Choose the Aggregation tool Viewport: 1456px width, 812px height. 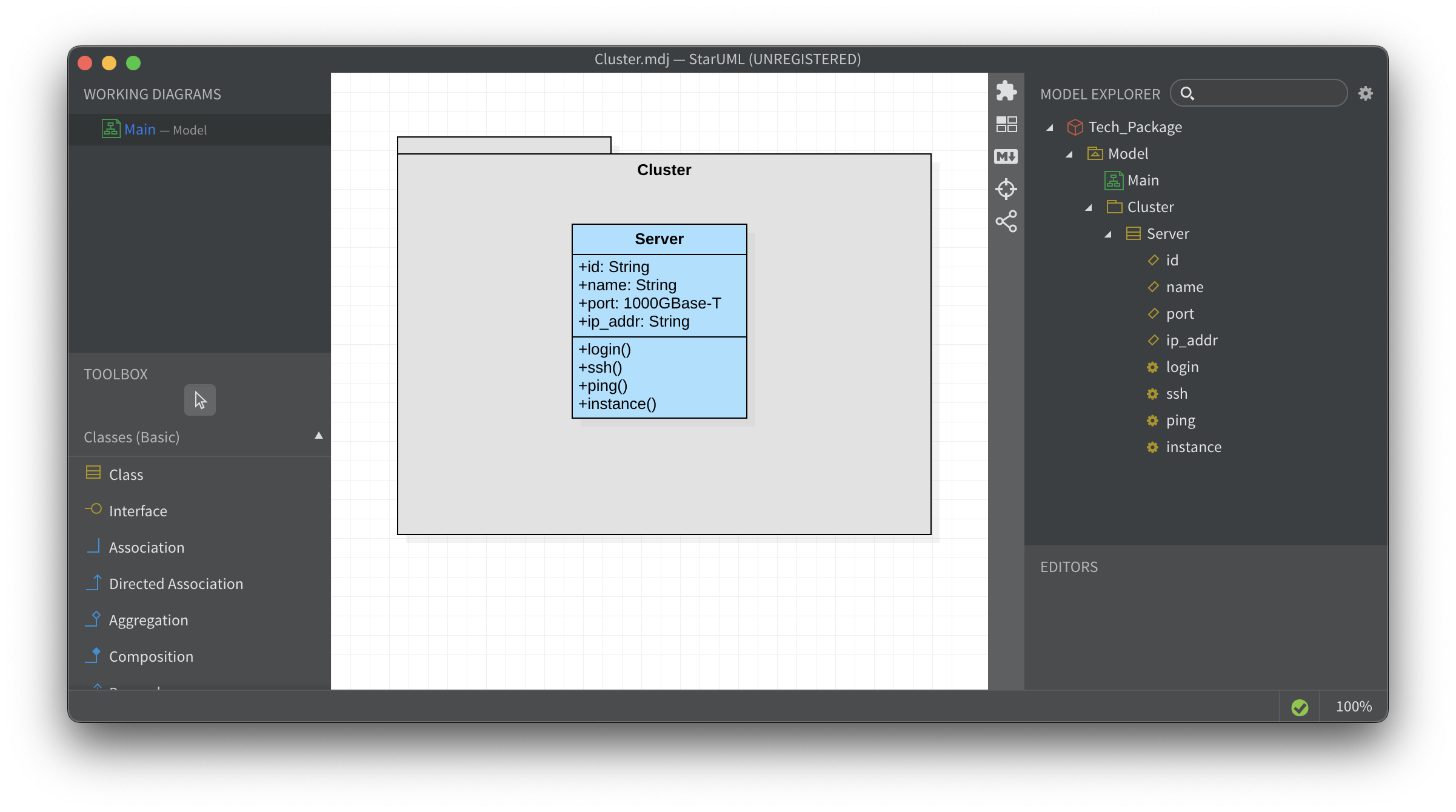pyautogui.click(x=148, y=620)
